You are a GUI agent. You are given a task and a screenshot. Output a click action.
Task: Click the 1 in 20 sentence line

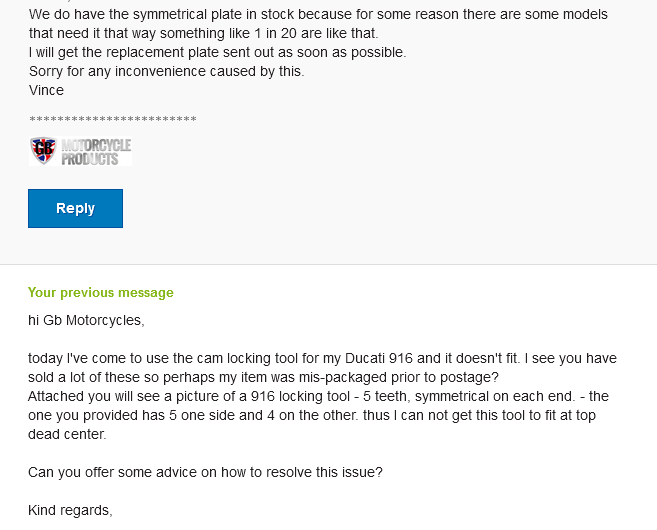[x=204, y=33]
